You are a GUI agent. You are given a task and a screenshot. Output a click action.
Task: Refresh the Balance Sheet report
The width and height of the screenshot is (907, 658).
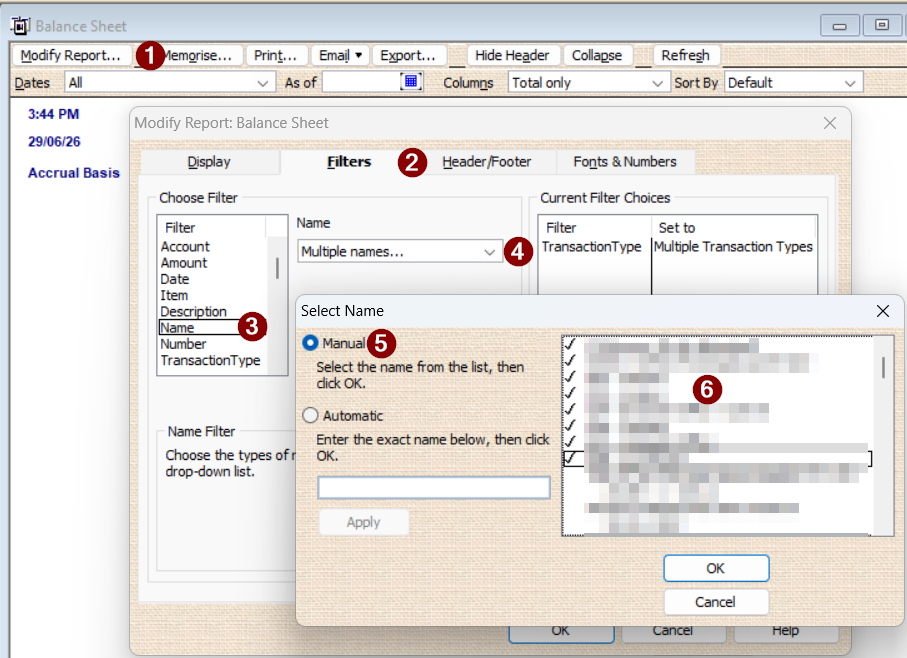(x=685, y=56)
